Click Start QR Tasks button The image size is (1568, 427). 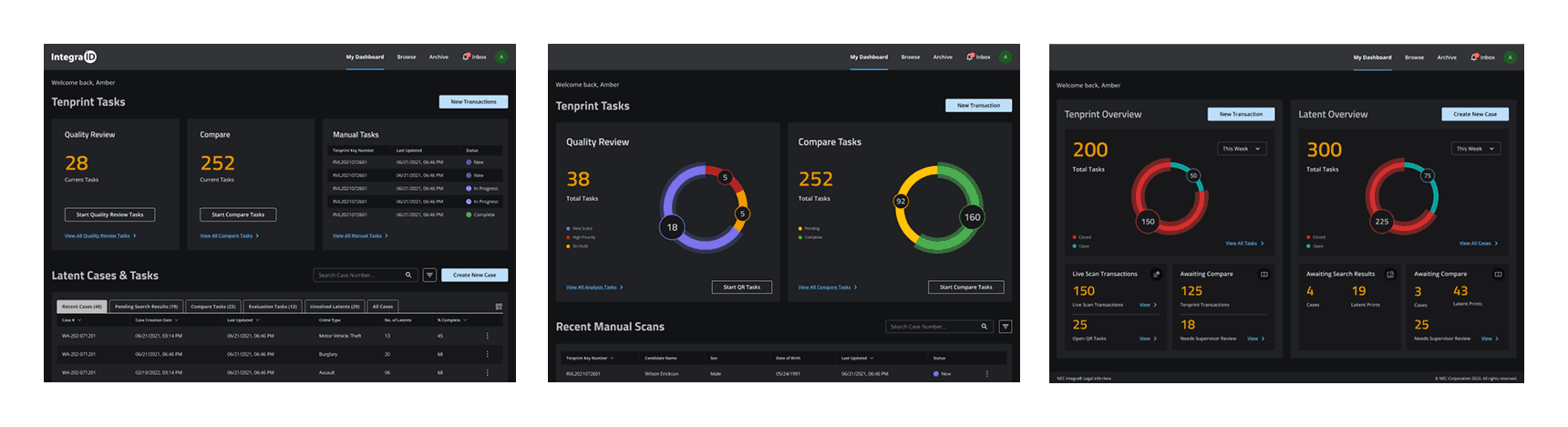742,286
